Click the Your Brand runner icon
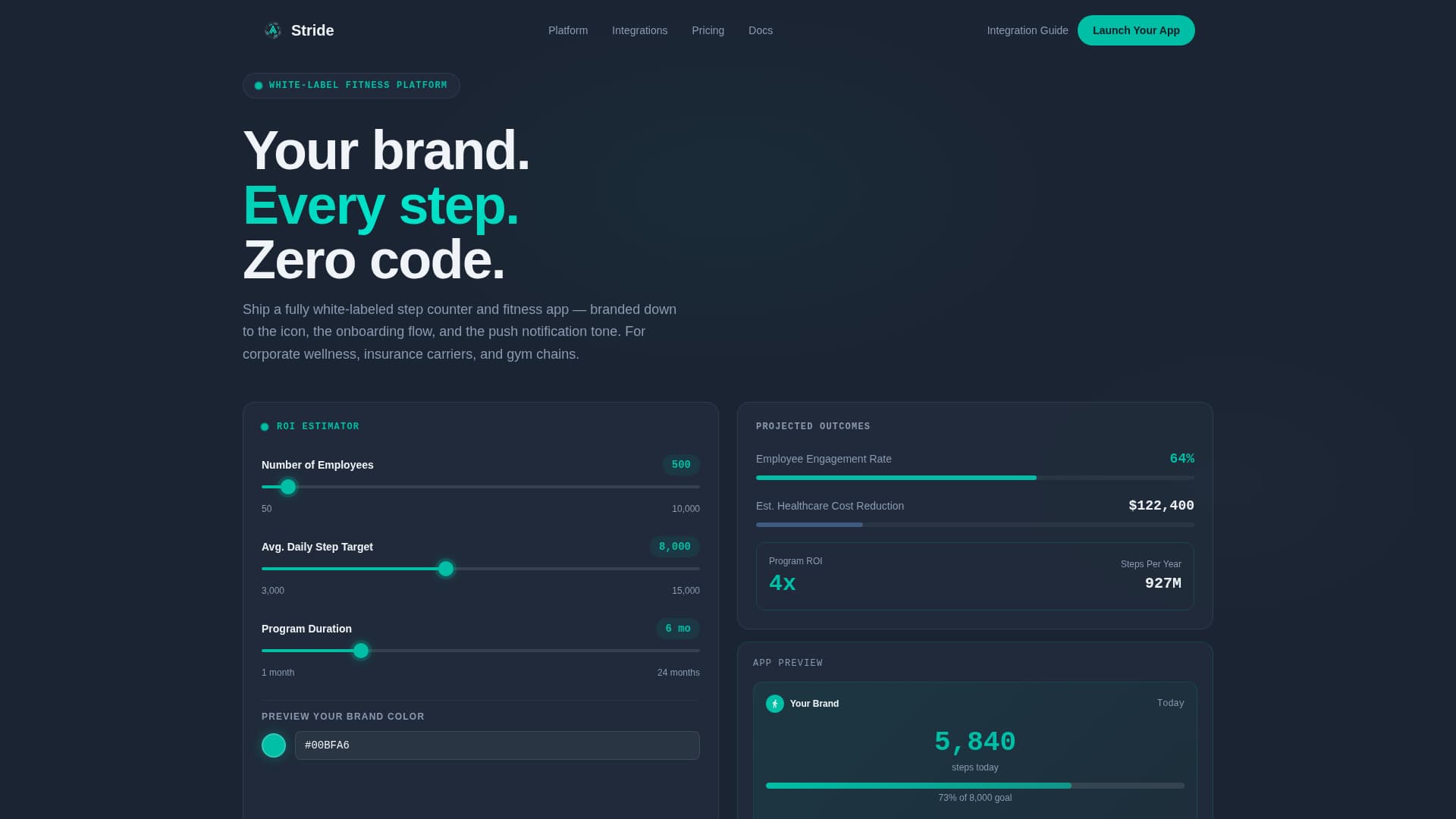Screen dimensions: 1456x819 774,704
